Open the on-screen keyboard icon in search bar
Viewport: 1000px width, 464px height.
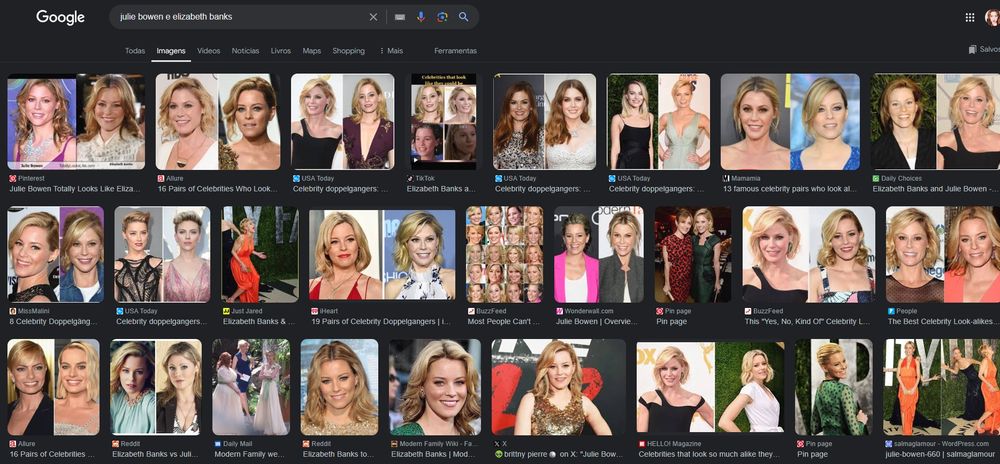[400, 17]
